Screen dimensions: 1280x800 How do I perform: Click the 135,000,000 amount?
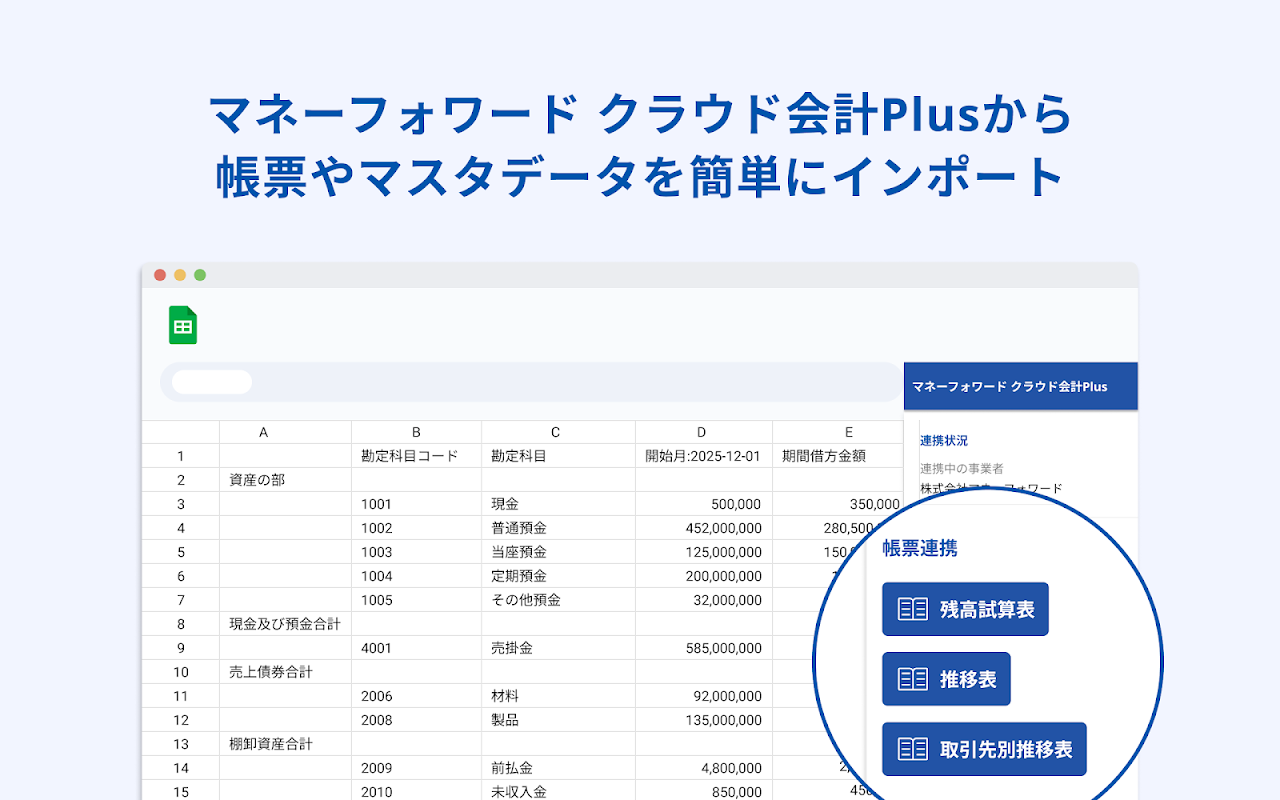704,720
